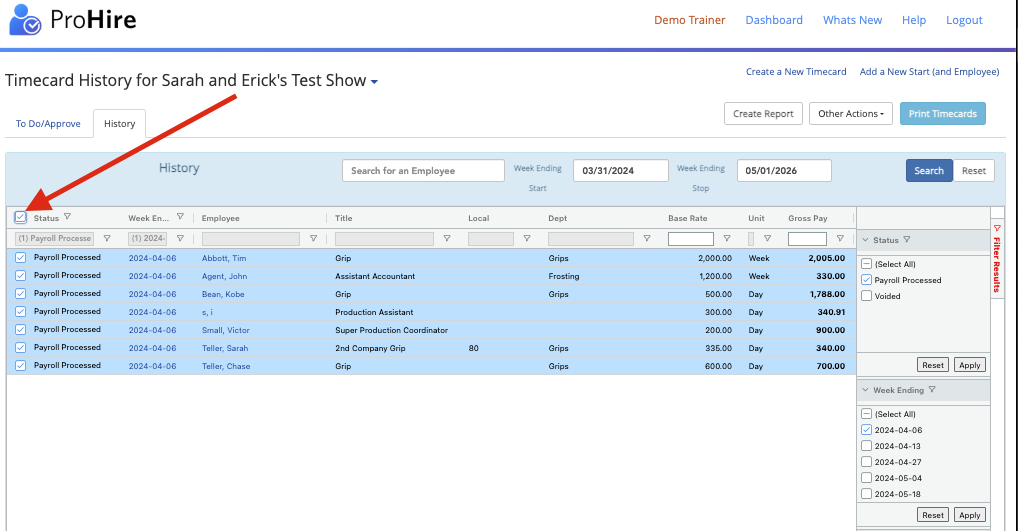
Task: Click Add a New Start (and Employee) link
Action: click(929, 71)
